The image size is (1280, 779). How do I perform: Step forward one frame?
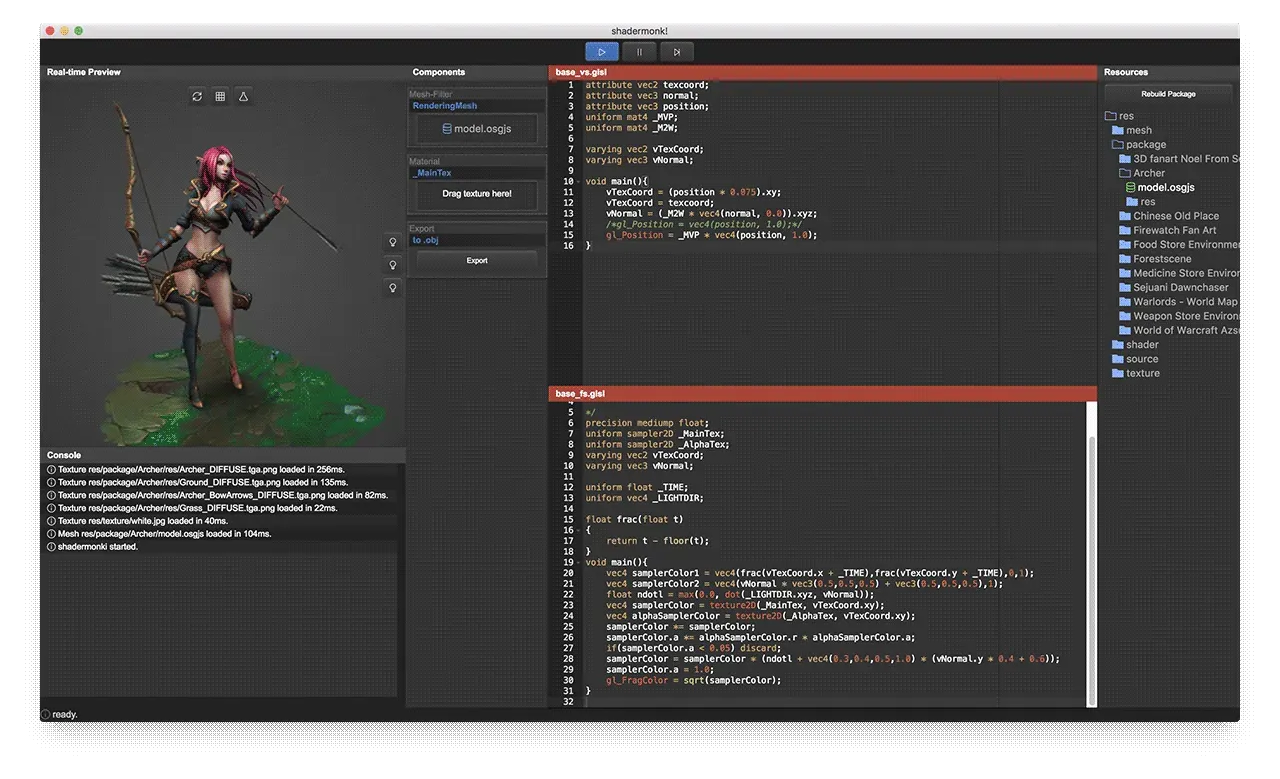pyautogui.click(x=677, y=52)
